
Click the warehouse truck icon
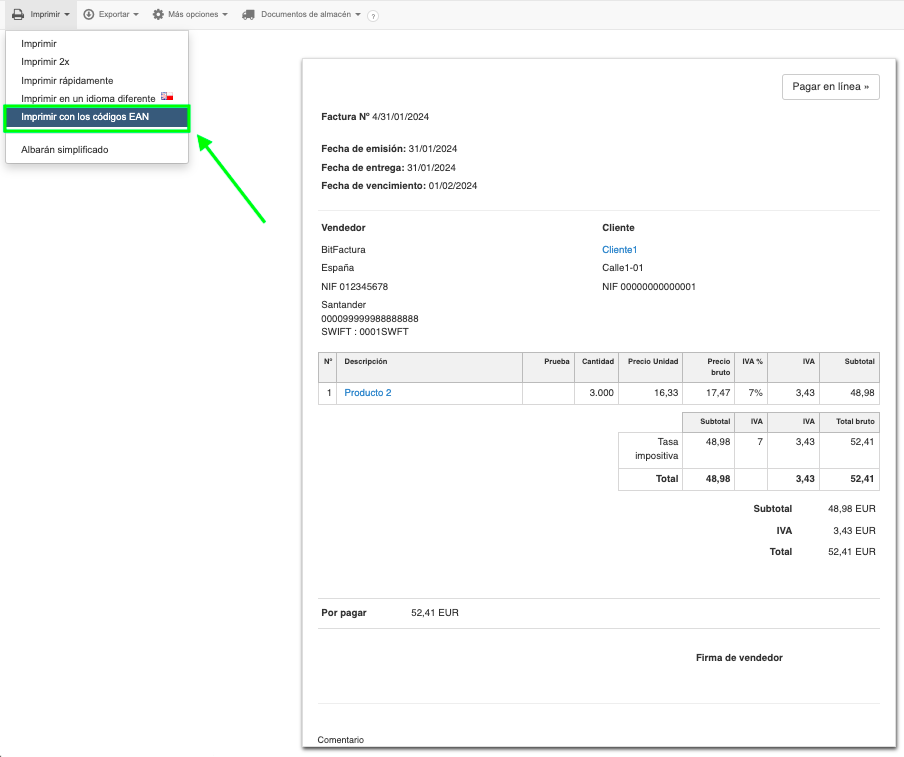248,15
